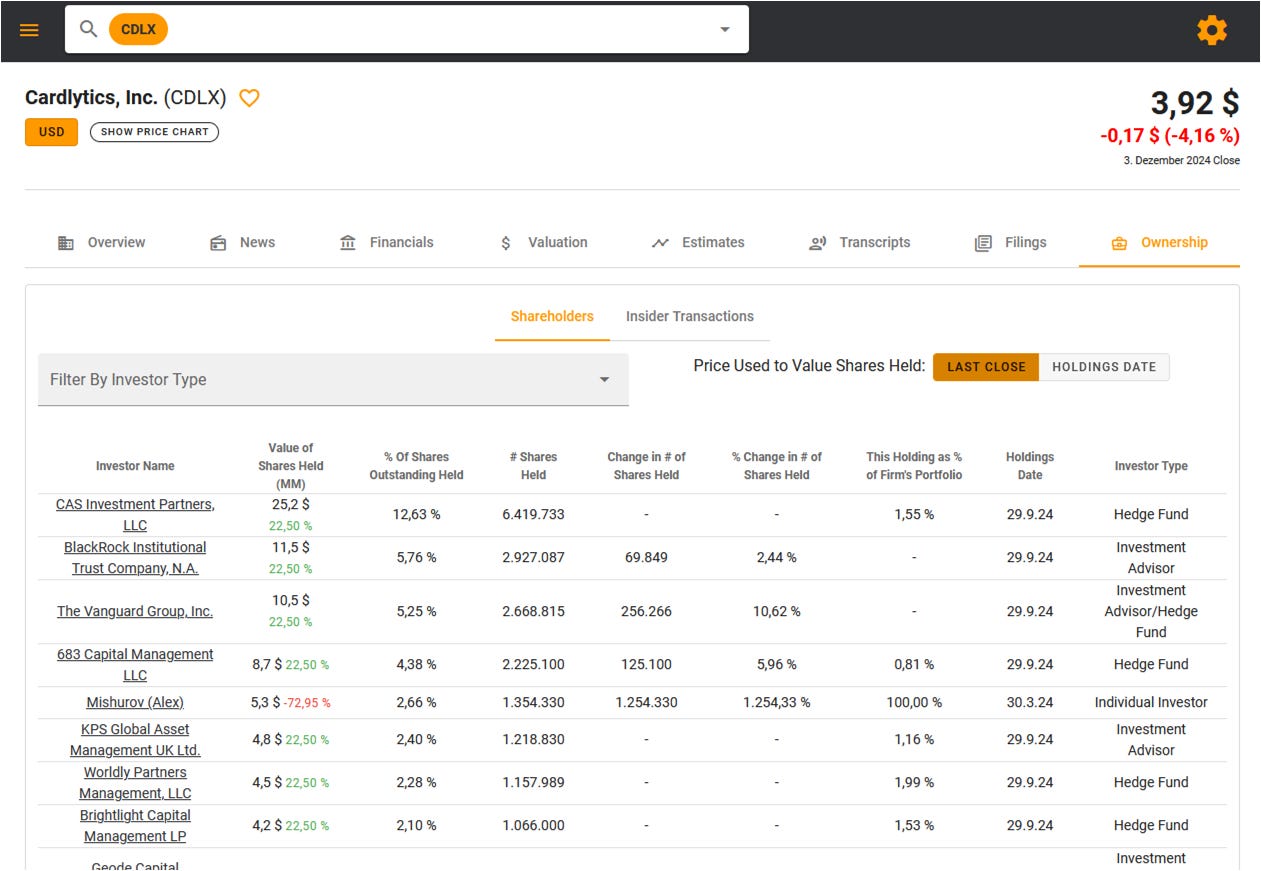Toggle the USD currency button
Screen dimensions: 1261x871
tap(51, 132)
